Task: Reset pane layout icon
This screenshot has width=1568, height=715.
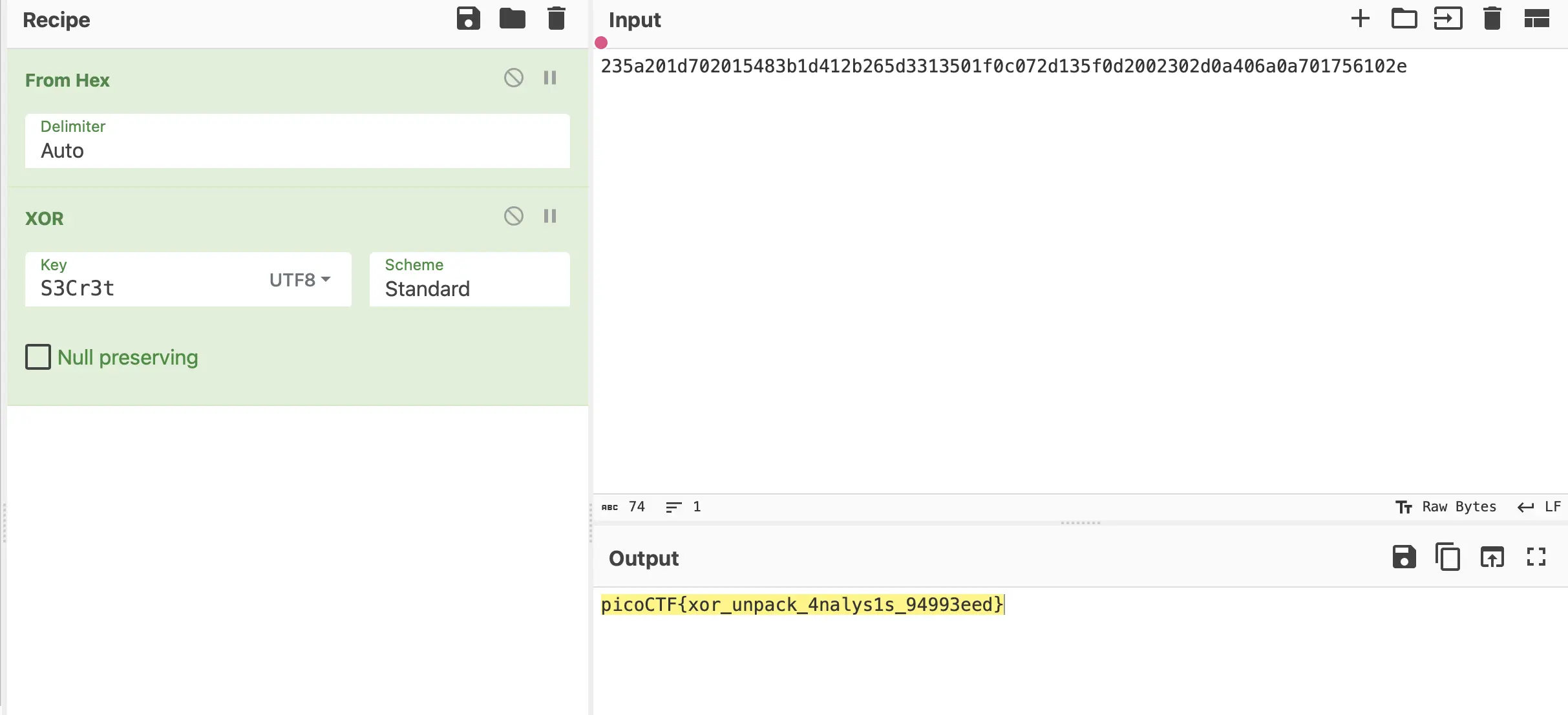Action: [x=1536, y=19]
